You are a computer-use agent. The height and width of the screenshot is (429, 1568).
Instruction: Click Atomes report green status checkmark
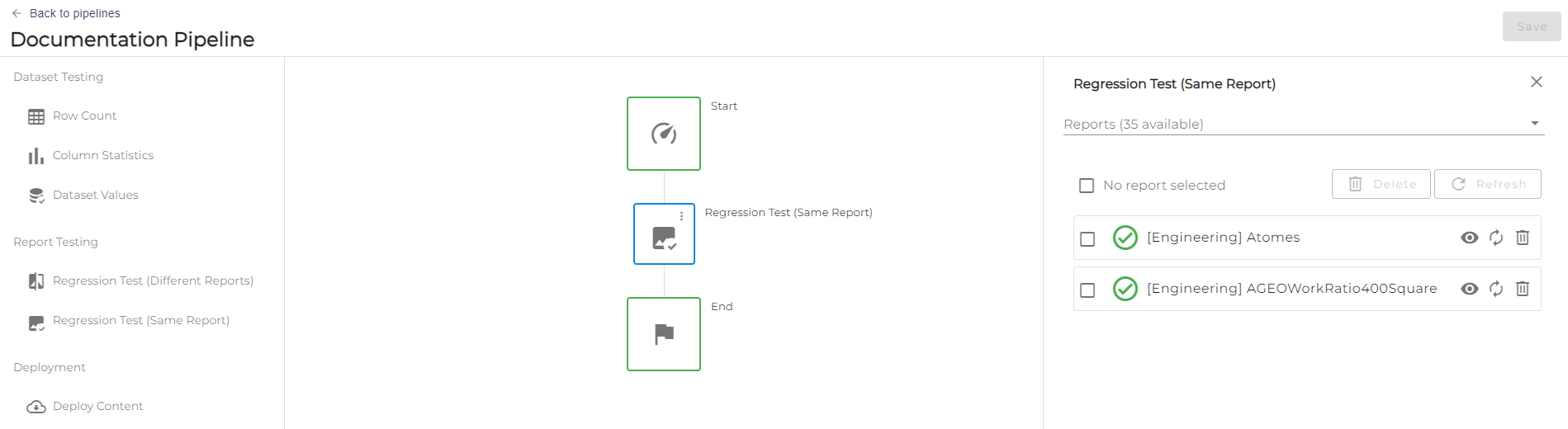1125,238
